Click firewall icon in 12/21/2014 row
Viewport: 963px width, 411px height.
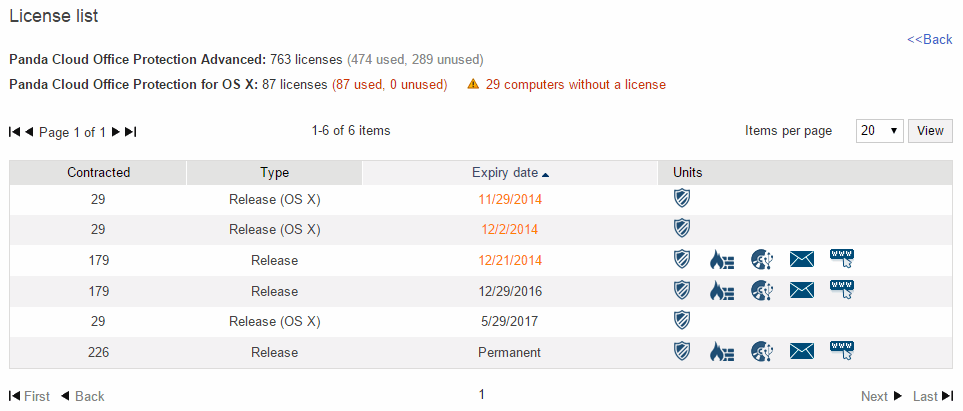721,261
